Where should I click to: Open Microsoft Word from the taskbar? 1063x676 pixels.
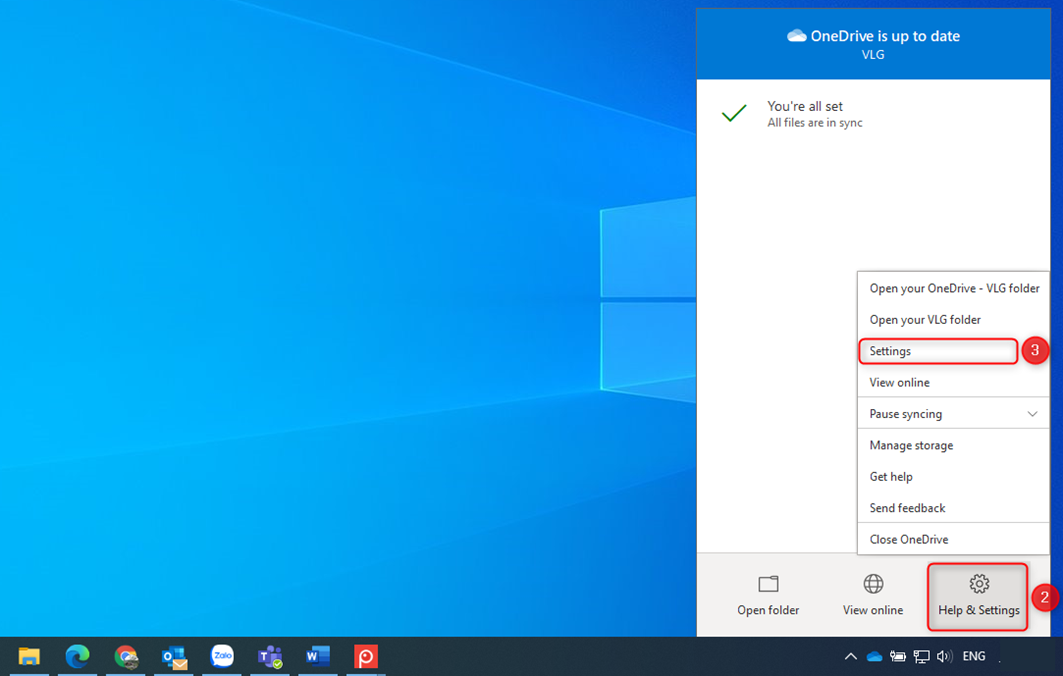[x=317, y=656]
